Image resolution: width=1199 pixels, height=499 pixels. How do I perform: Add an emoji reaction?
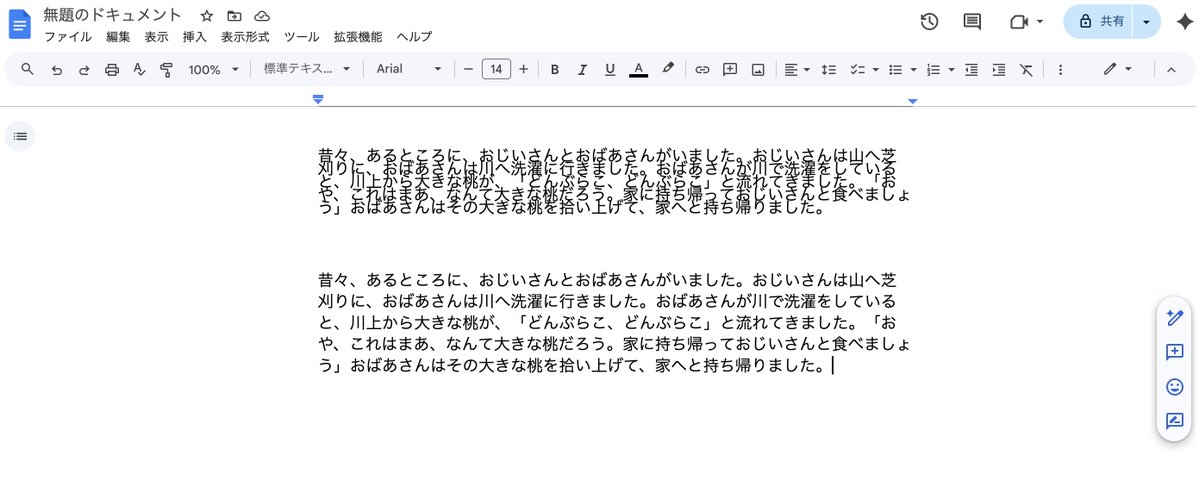coord(1175,387)
